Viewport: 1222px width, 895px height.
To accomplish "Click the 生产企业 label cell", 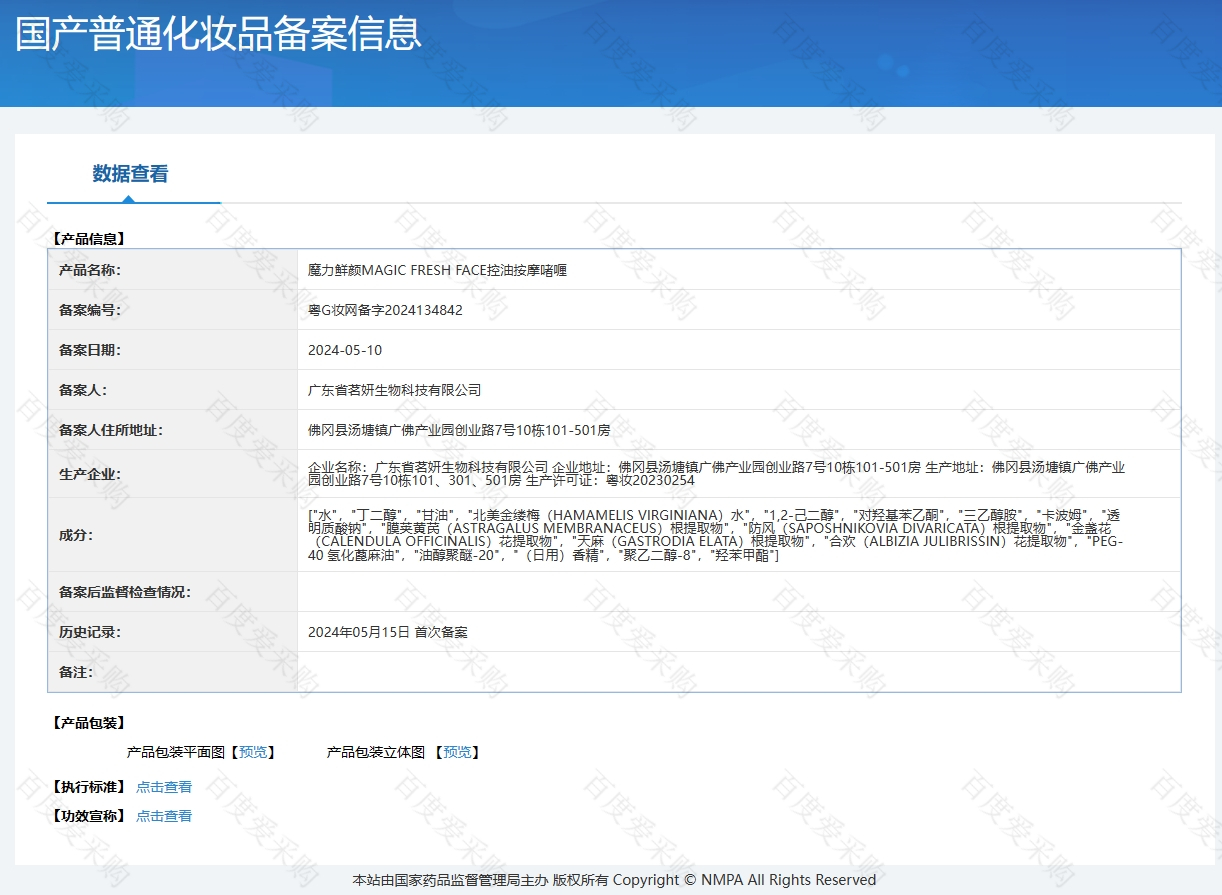I will 173,474.
